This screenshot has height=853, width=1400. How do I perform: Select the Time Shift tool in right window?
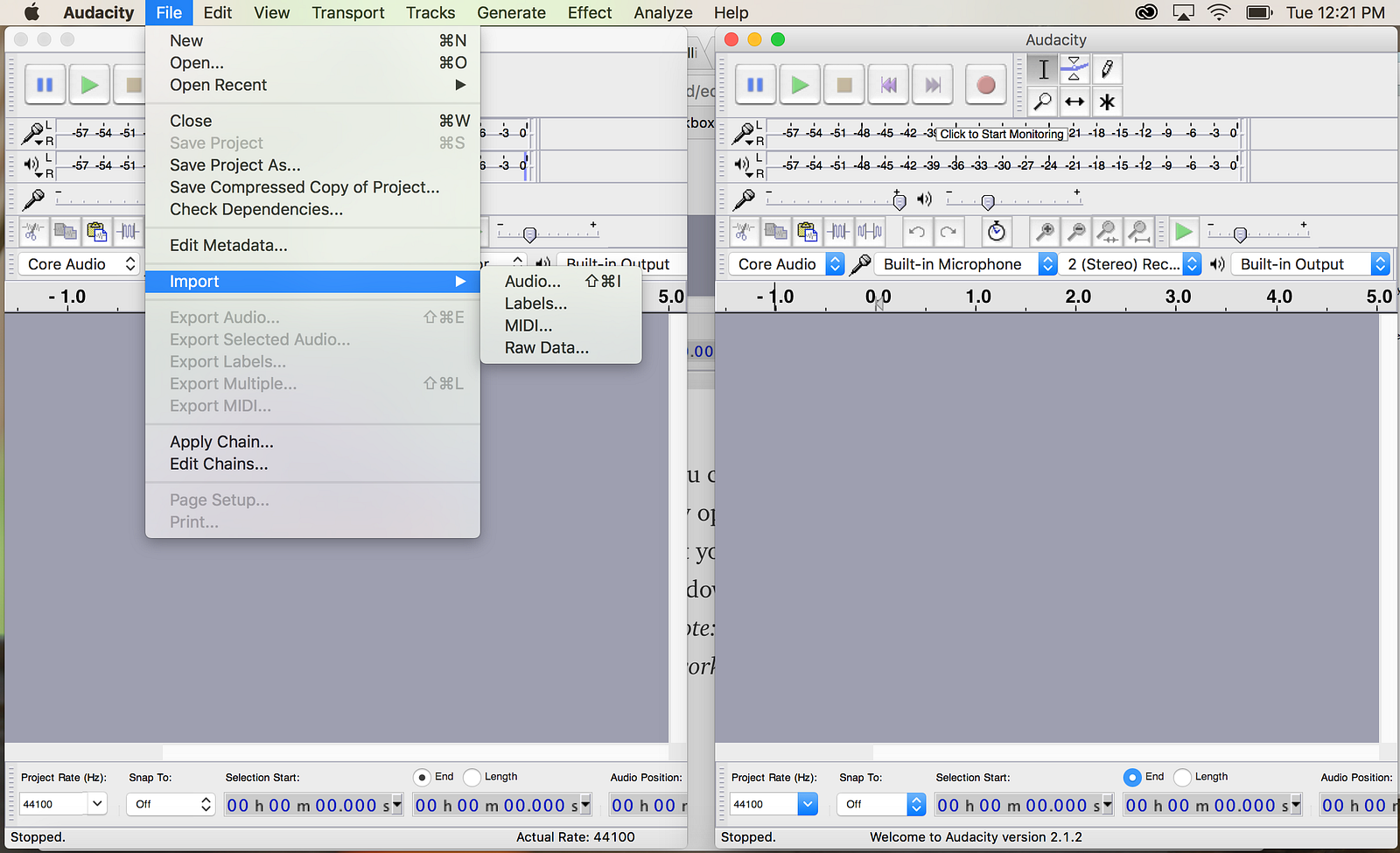[x=1074, y=101]
